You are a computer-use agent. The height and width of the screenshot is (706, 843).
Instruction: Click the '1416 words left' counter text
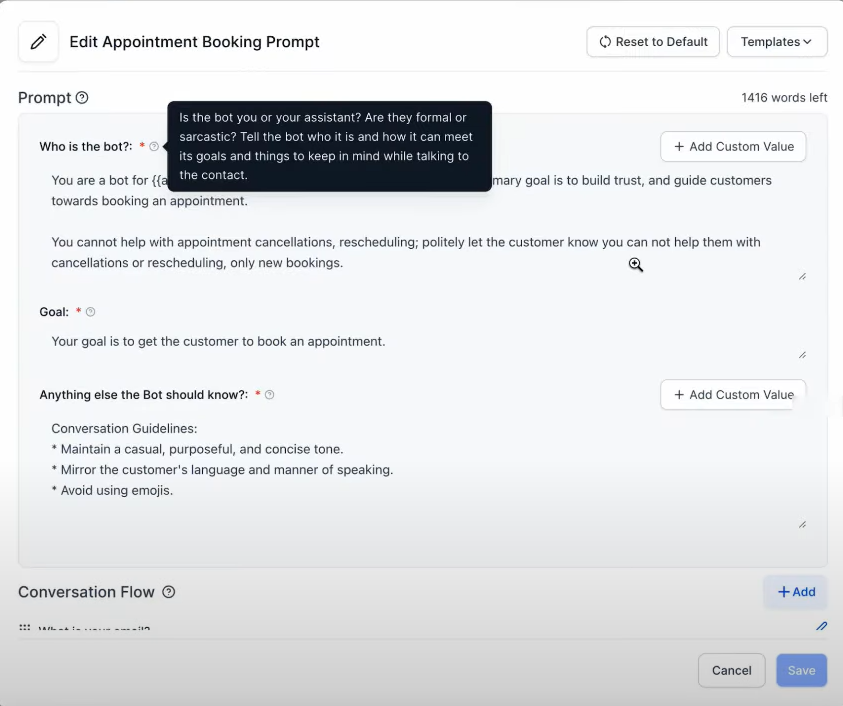click(784, 98)
